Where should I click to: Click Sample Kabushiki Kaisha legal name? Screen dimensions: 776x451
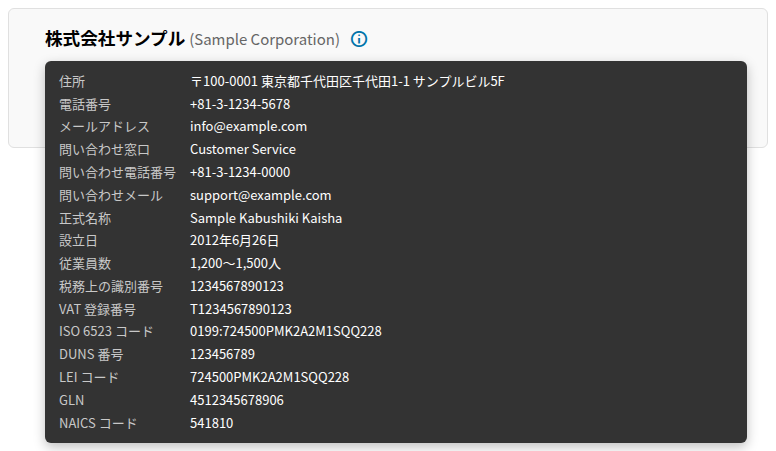tap(266, 218)
